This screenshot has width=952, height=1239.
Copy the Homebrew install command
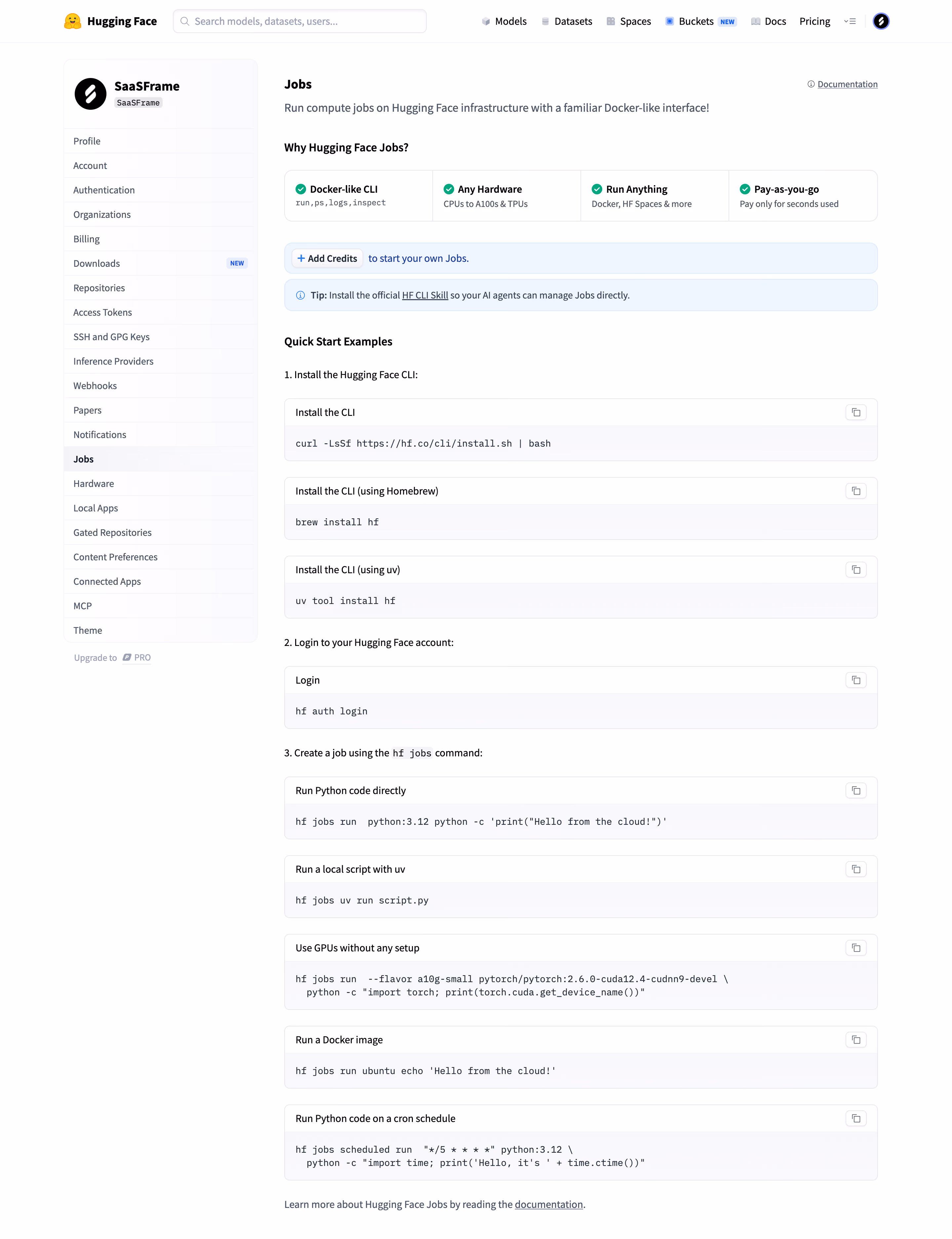[856, 492]
